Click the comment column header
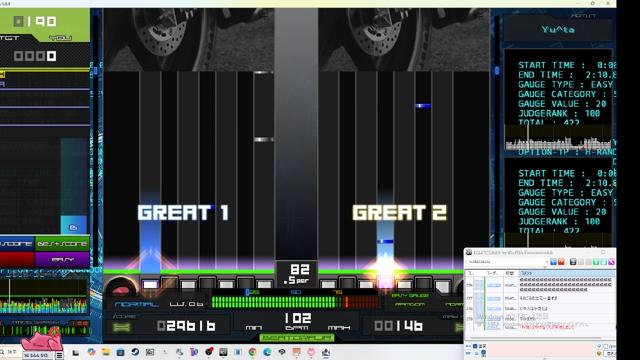Viewport: 640px width, 360px height. click(x=567, y=273)
